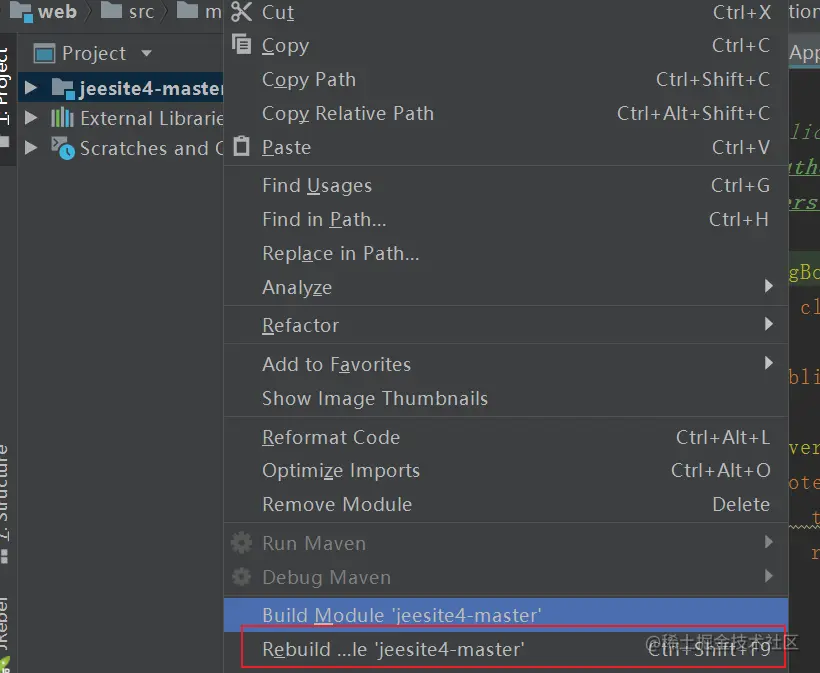The width and height of the screenshot is (820, 673).
Task: Open the Debug Maven submenu arrow
Action: [768, 576]
